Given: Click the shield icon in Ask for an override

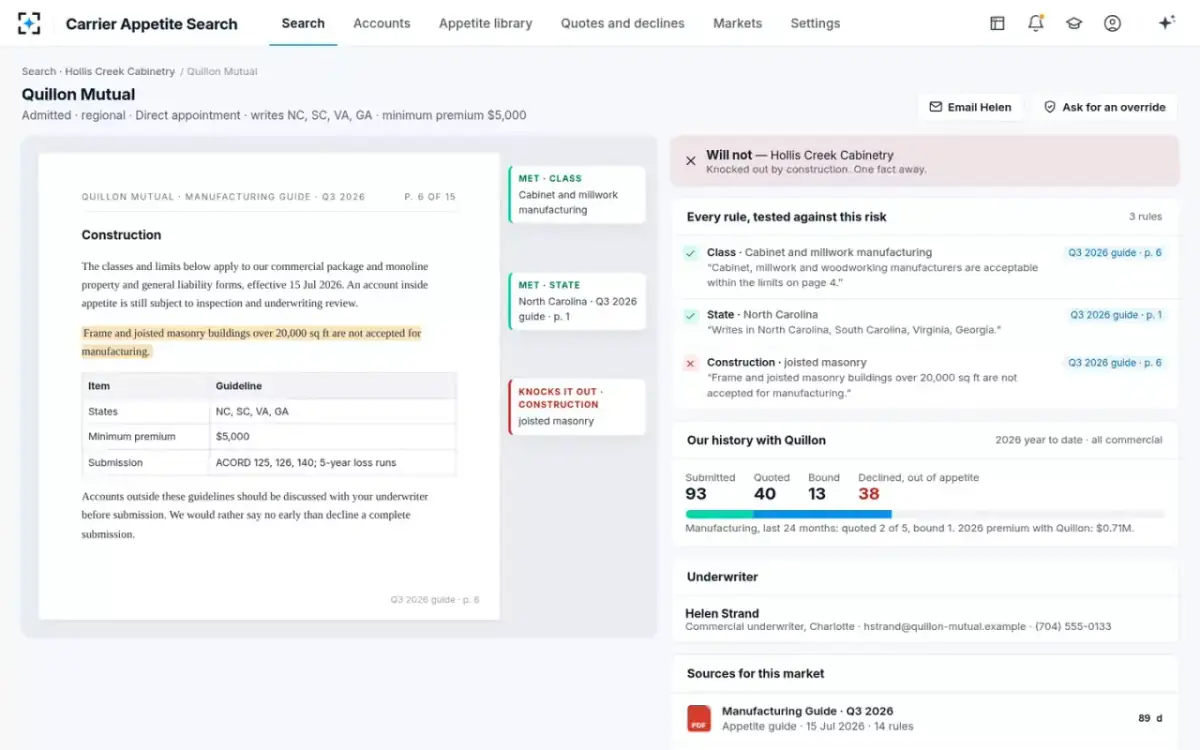Looking at the screenshot, I should point(1050,107).
